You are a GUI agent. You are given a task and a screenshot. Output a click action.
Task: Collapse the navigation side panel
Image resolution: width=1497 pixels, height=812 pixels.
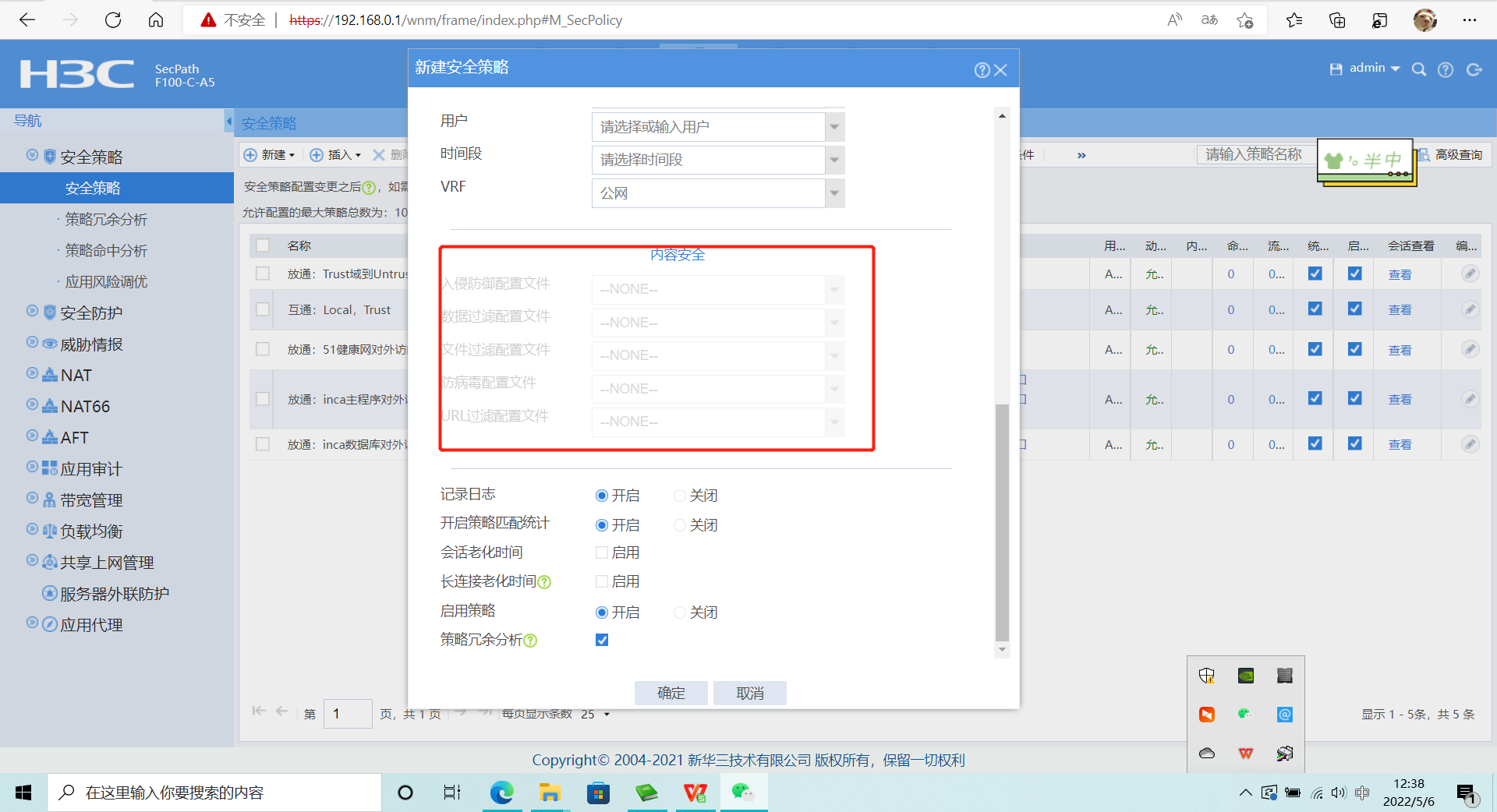[228, 121]
